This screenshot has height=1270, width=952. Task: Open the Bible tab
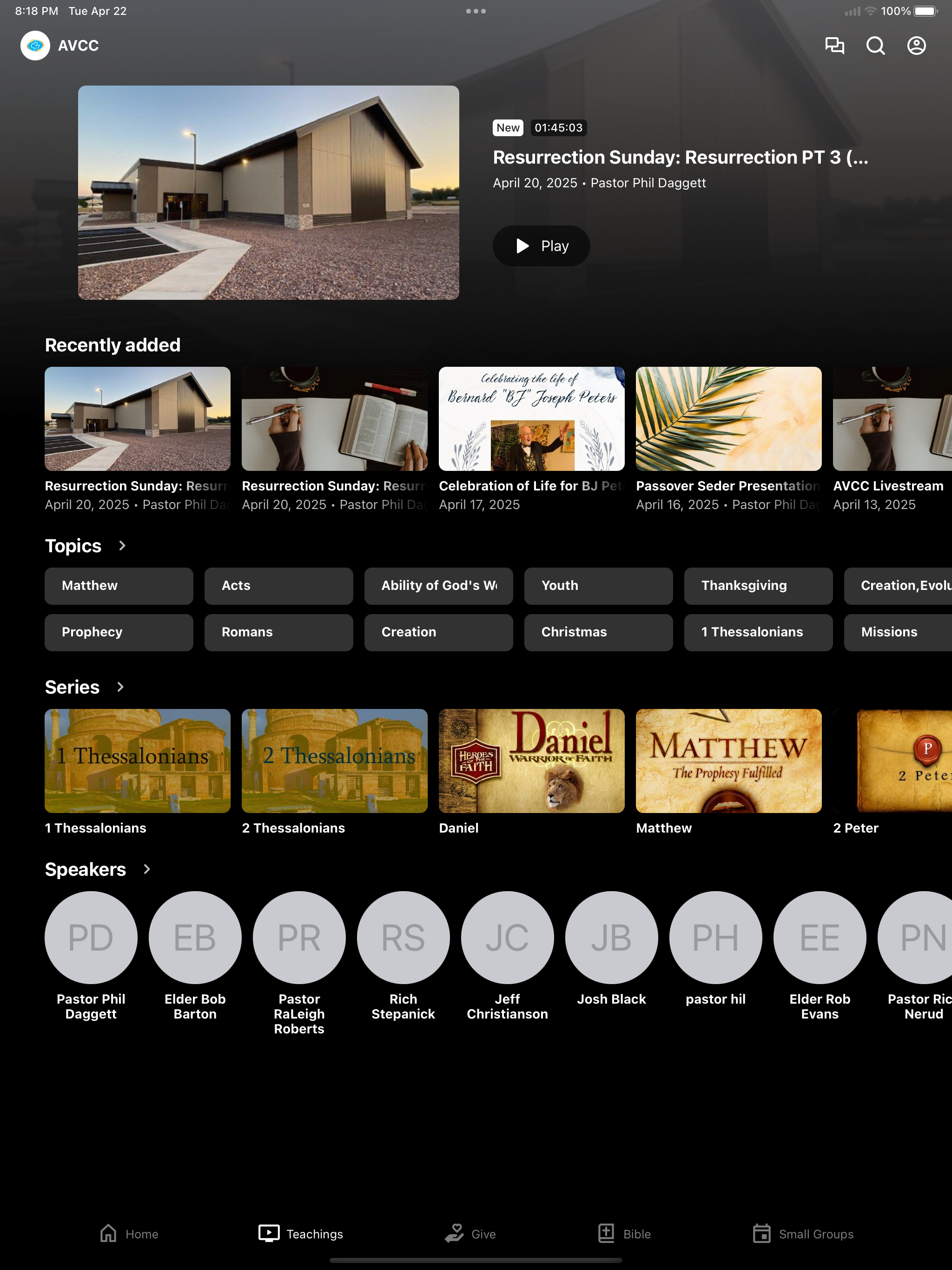pyautogui.click(x=624, y=1234)
